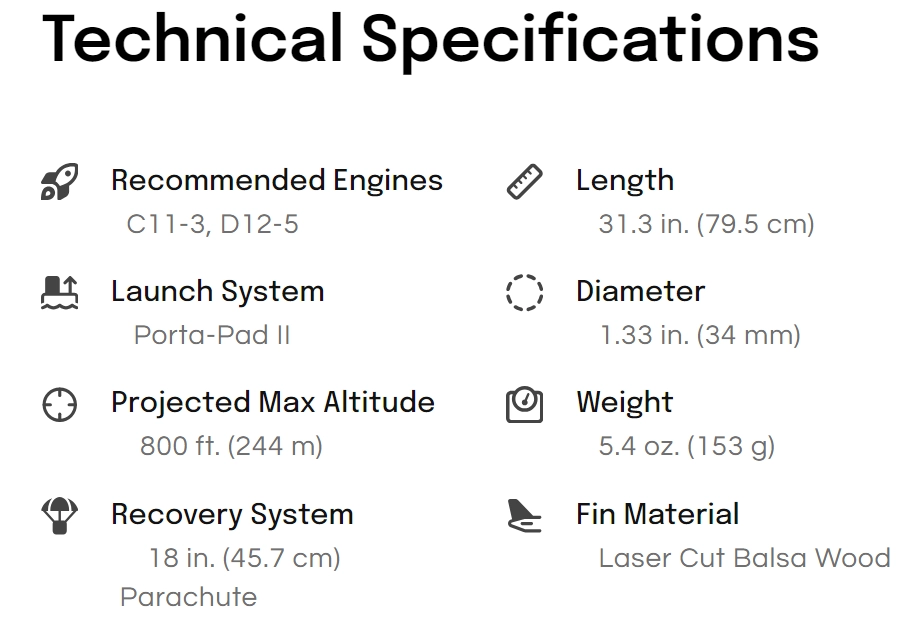Click the C11-3, D12-5 engine value
The height and width of the screenshot is (637, 919).
(213, 224)
